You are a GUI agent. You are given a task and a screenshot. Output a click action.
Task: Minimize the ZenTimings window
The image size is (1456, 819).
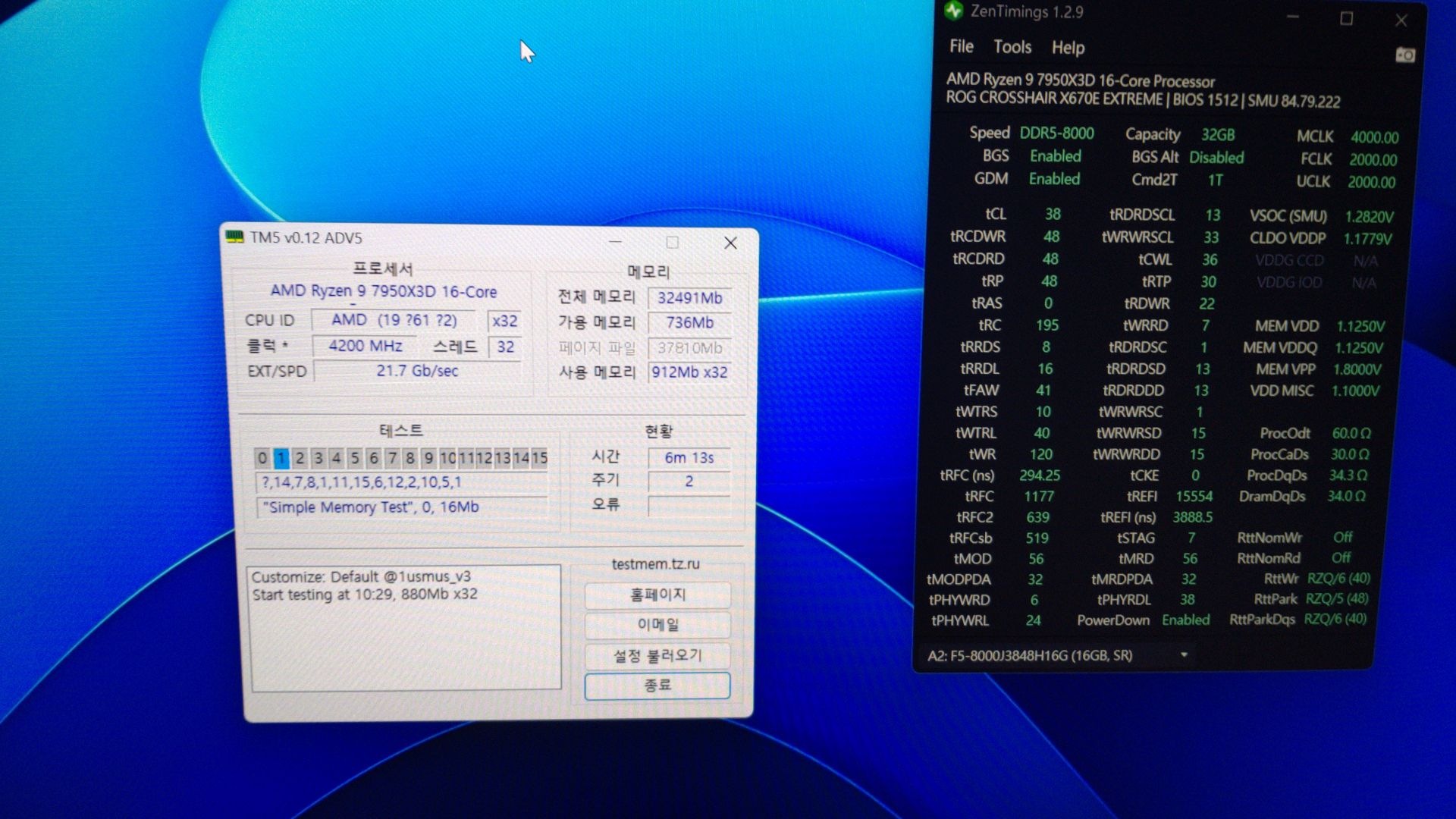1293,17
